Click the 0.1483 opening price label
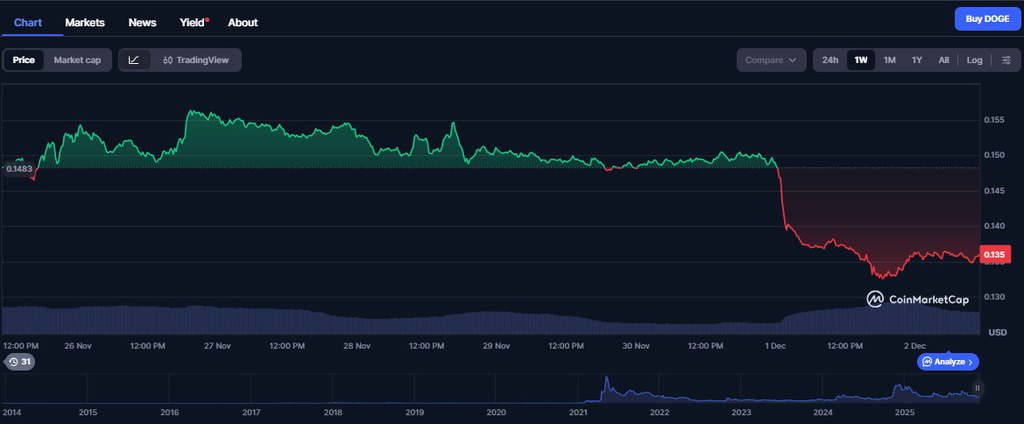1024x424 pixels. [19, 169]
